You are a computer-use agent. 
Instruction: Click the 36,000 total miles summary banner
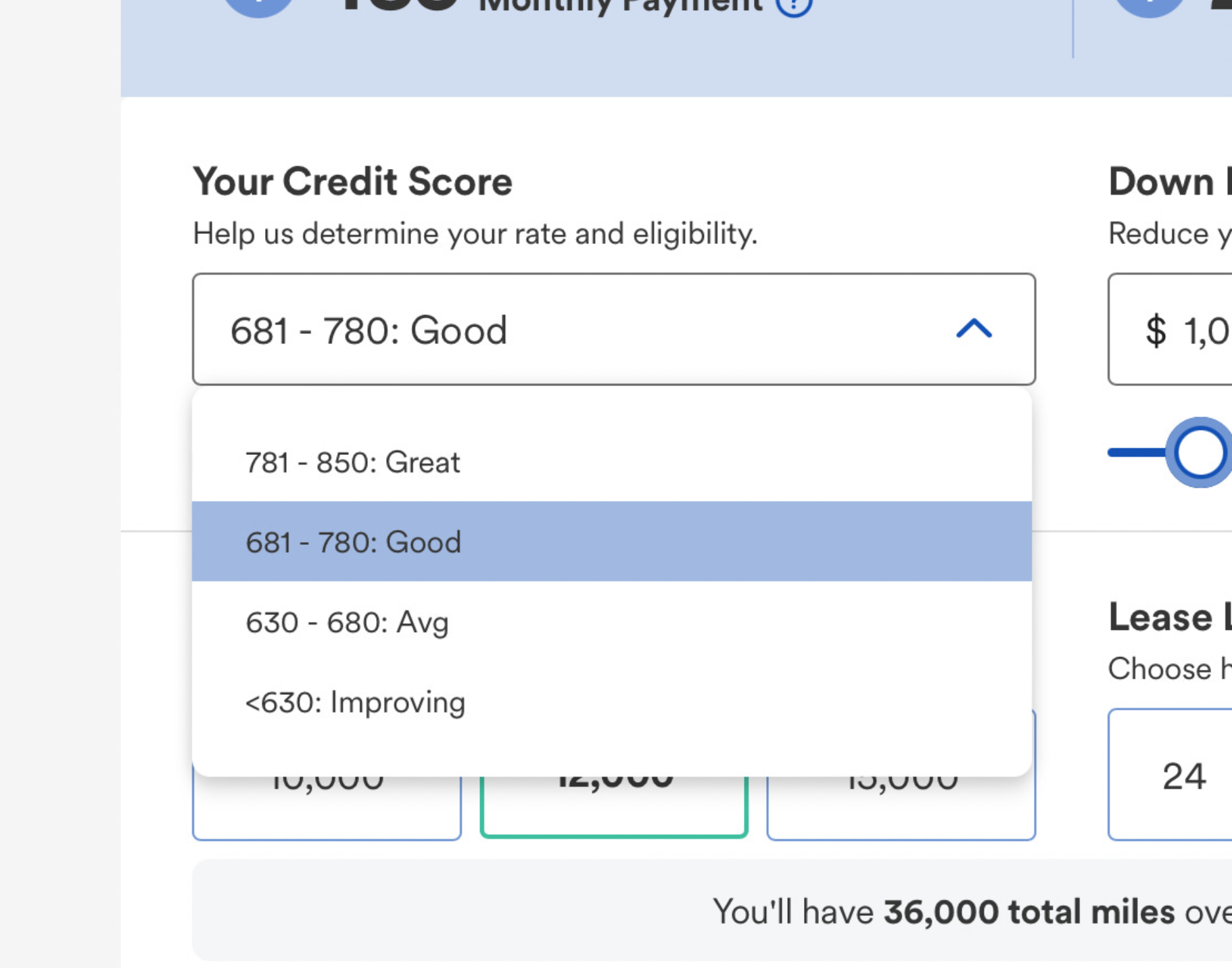[879, 911]
